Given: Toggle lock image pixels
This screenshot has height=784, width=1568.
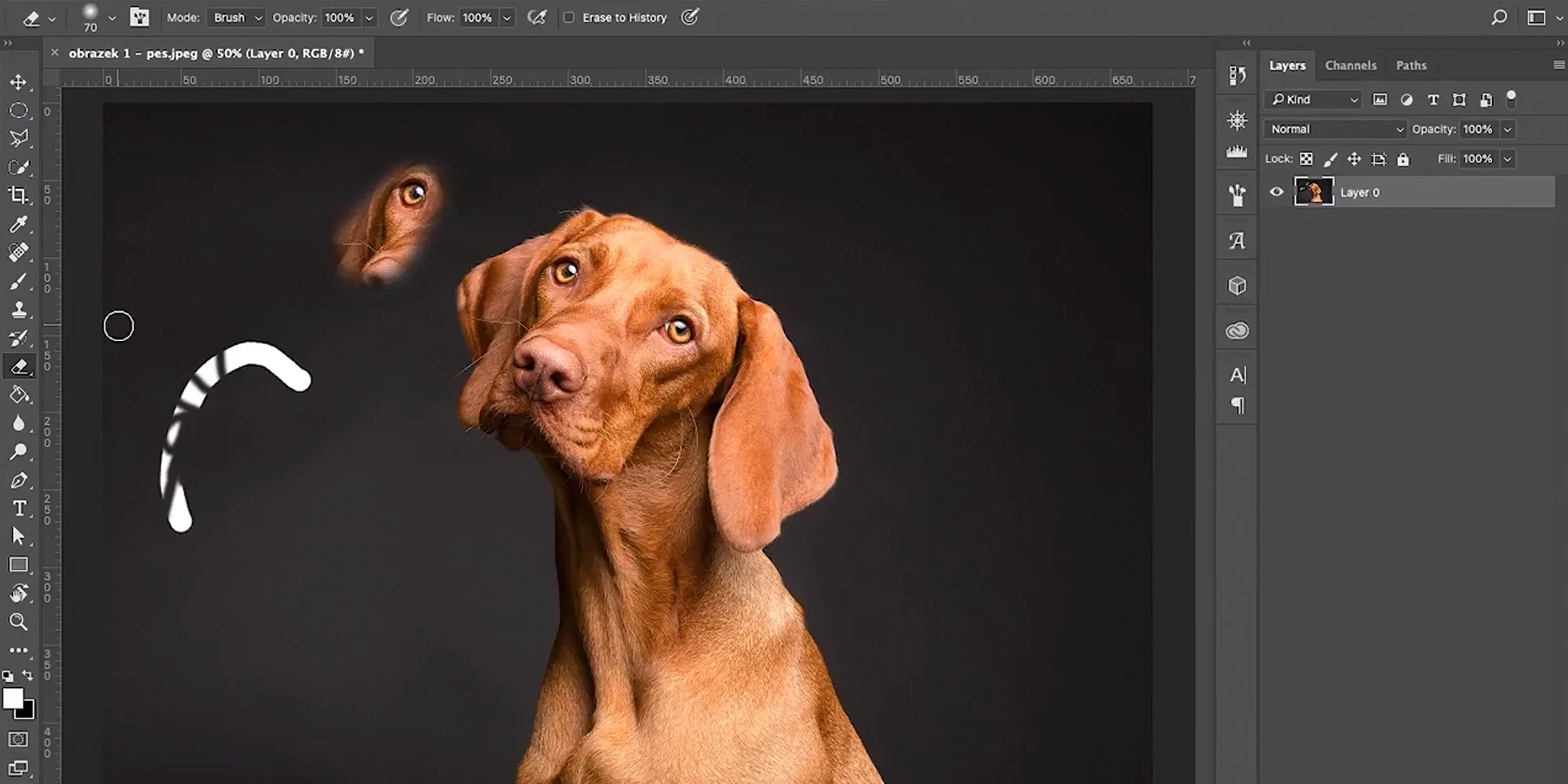Looking at the screenshot, I should point(1330,159).
